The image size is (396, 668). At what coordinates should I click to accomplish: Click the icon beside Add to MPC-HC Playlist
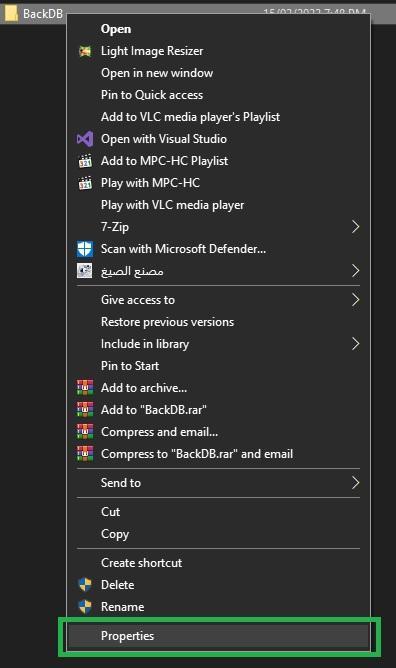tap(85, 161)
